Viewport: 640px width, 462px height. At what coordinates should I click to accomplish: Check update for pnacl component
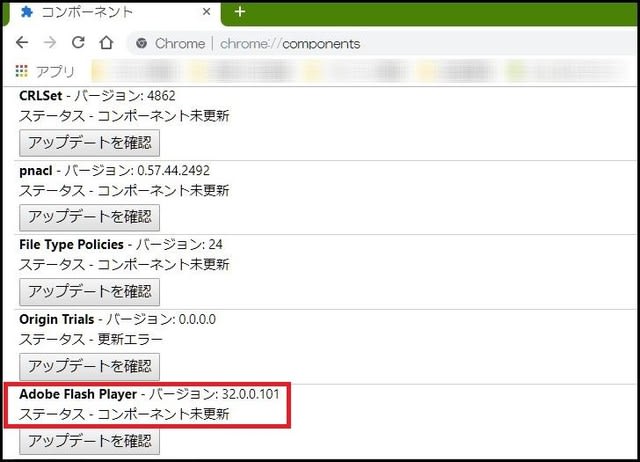pos(89,217)
